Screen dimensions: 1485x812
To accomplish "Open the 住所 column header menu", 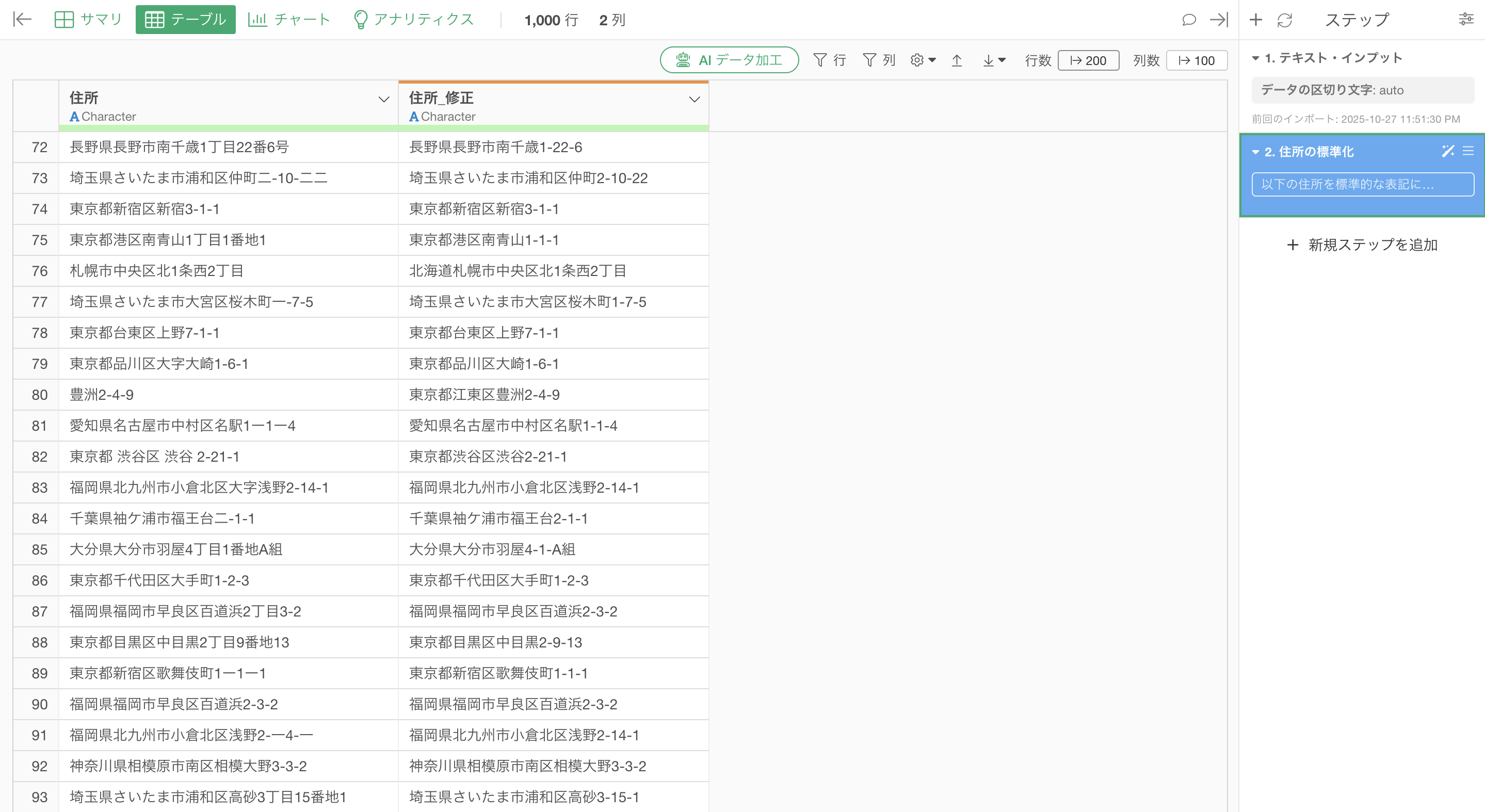I will 383,99.
